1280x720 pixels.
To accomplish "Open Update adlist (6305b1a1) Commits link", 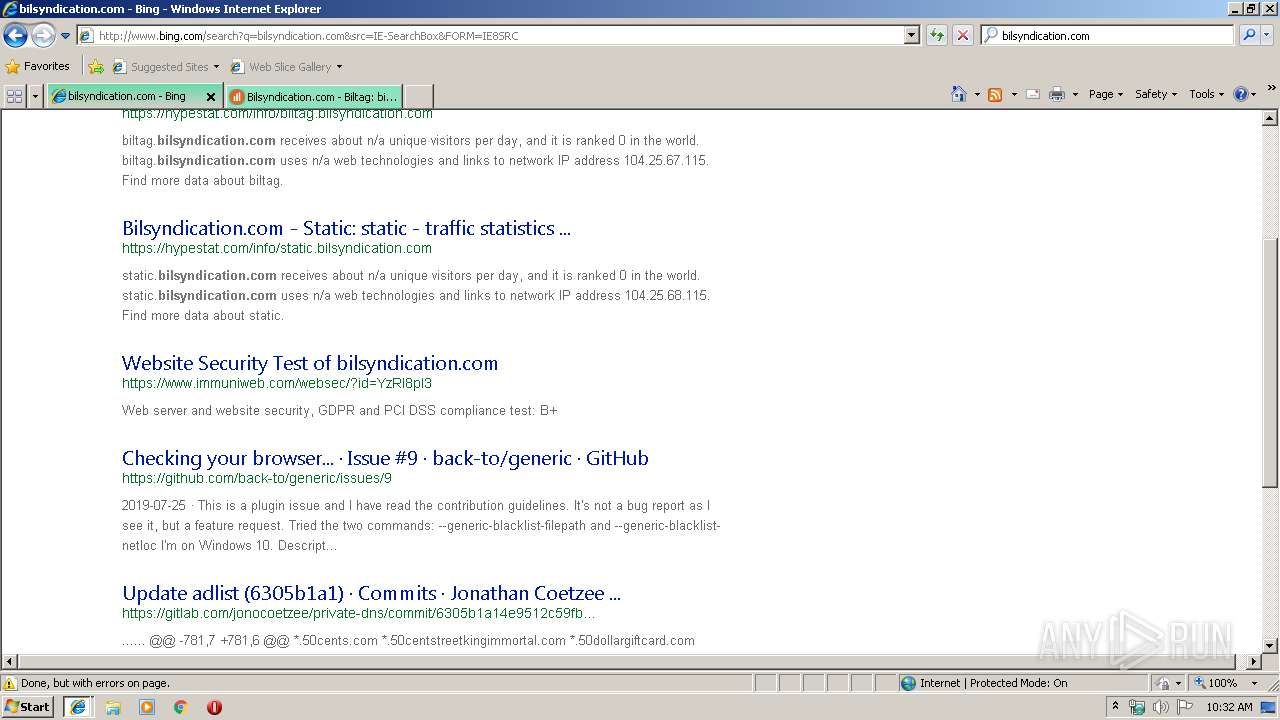I will tap(371, 593).
